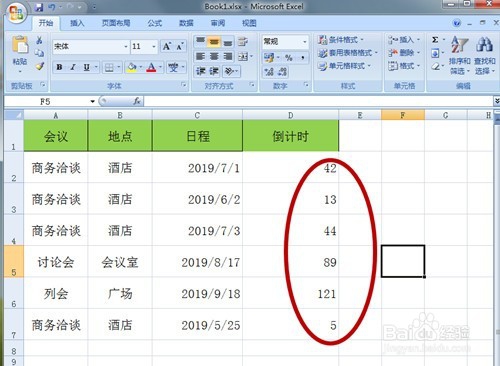Screen dimensions: 500x366
Task: Toggle bold formatting
Action: [x=59, y=67]
